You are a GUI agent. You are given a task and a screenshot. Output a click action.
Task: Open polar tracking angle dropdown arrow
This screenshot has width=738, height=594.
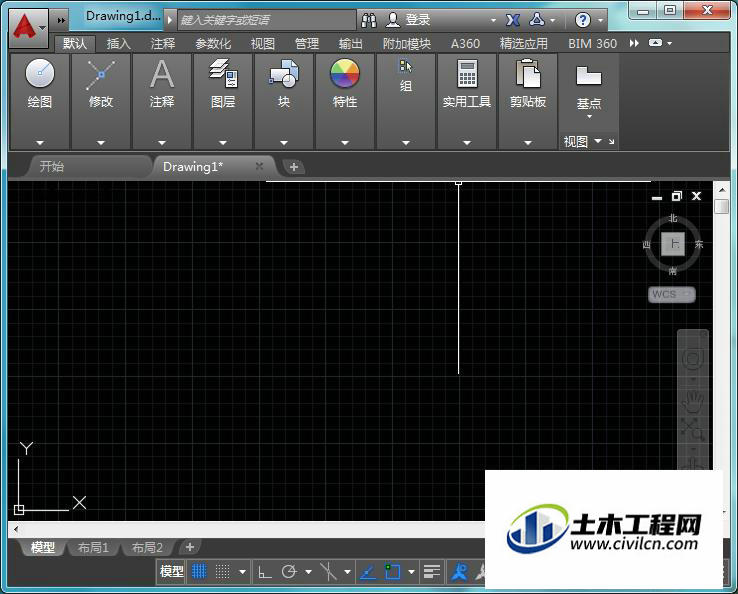point(309,572)
